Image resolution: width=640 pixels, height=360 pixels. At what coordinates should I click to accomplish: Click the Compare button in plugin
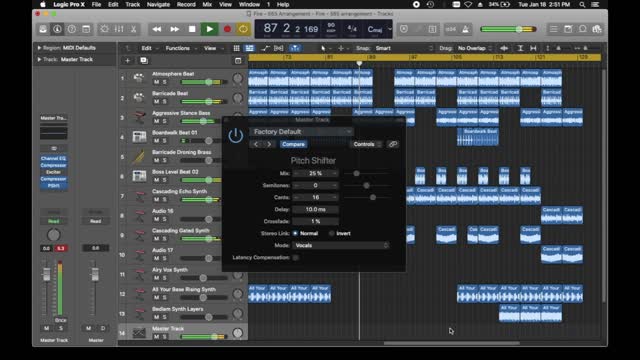pyautogui.click(x=293, y=144)
